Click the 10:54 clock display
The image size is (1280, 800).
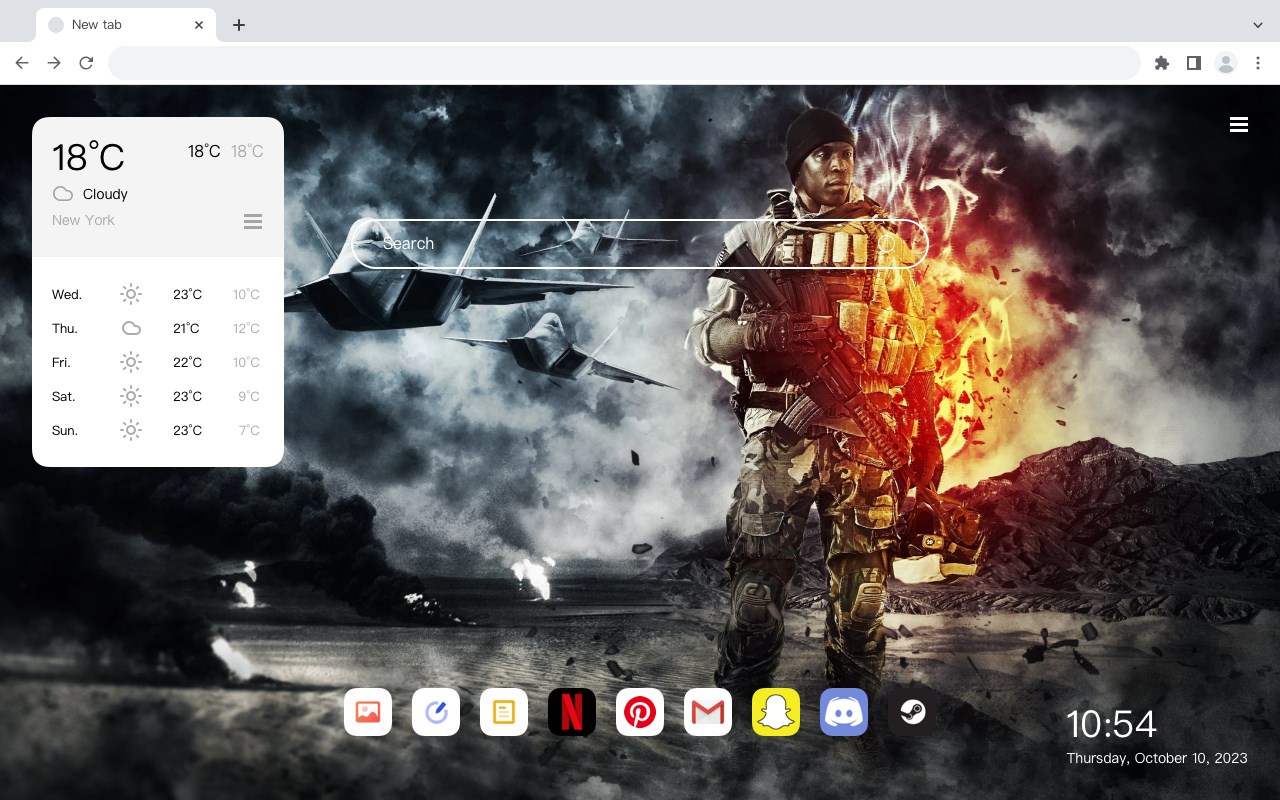click(x=1111, y=724)
